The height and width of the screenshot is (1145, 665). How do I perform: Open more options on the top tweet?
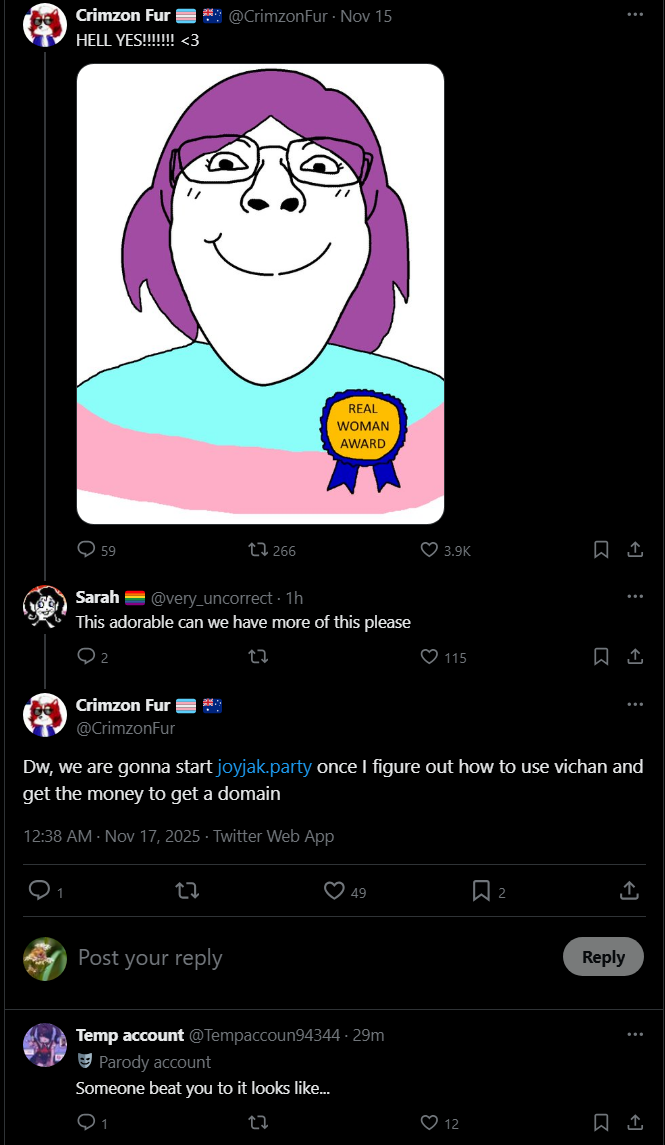coord(635,15)
